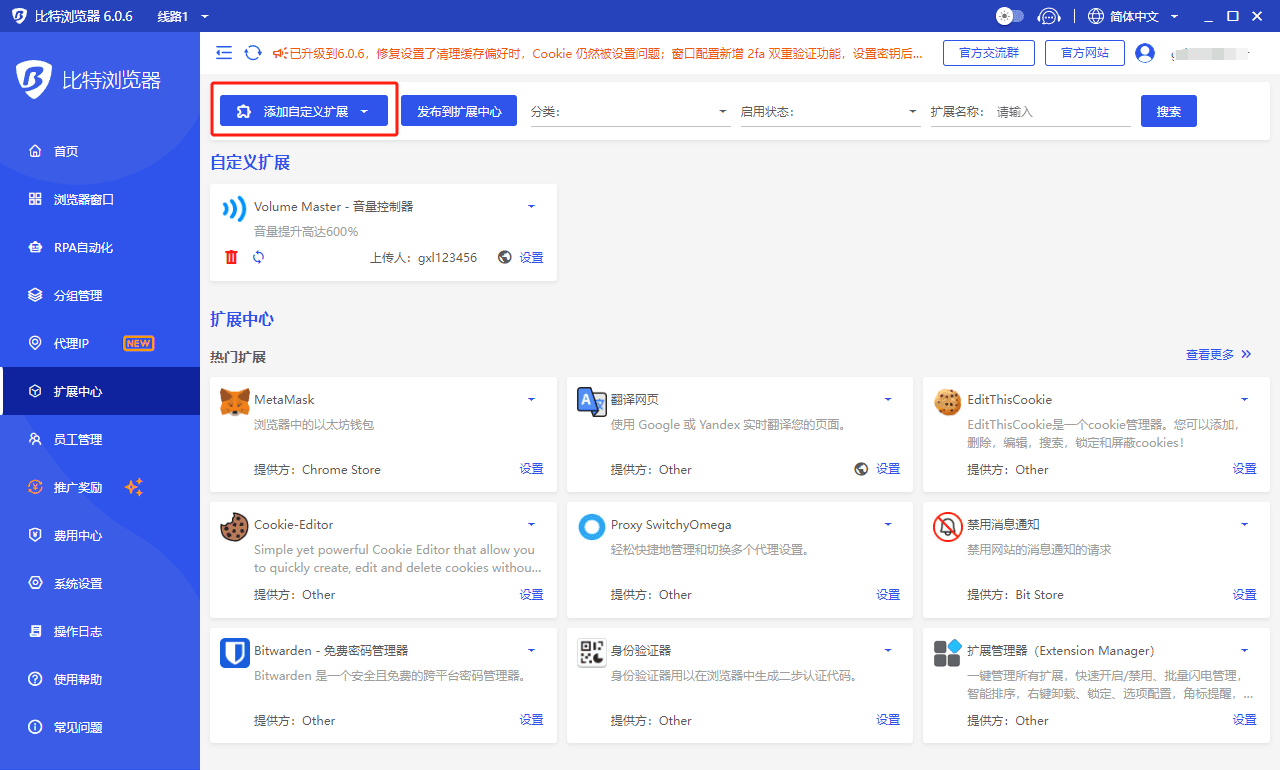Open RPA自动化 in the sidebar

(100, 247)
